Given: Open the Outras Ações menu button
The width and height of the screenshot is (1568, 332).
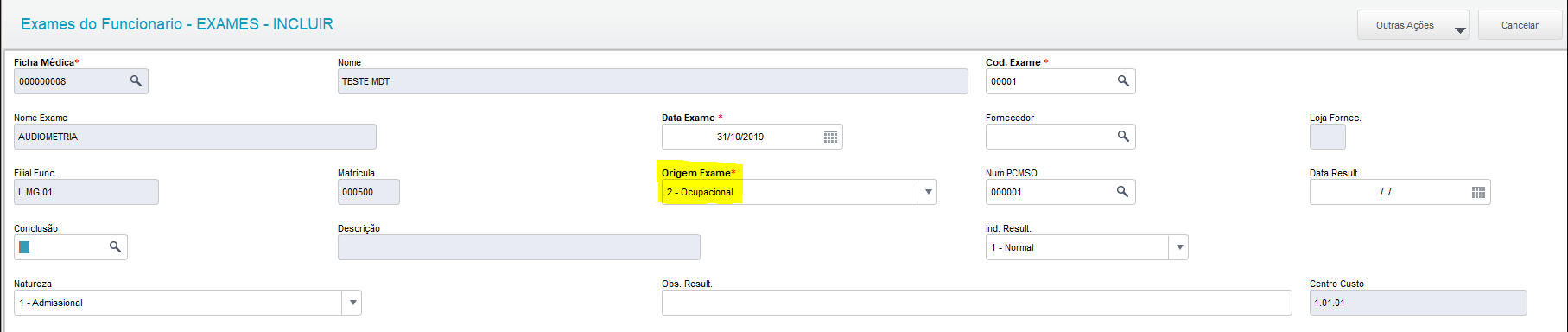Looking at the screenshot, I should click(x=1413, y=25).
